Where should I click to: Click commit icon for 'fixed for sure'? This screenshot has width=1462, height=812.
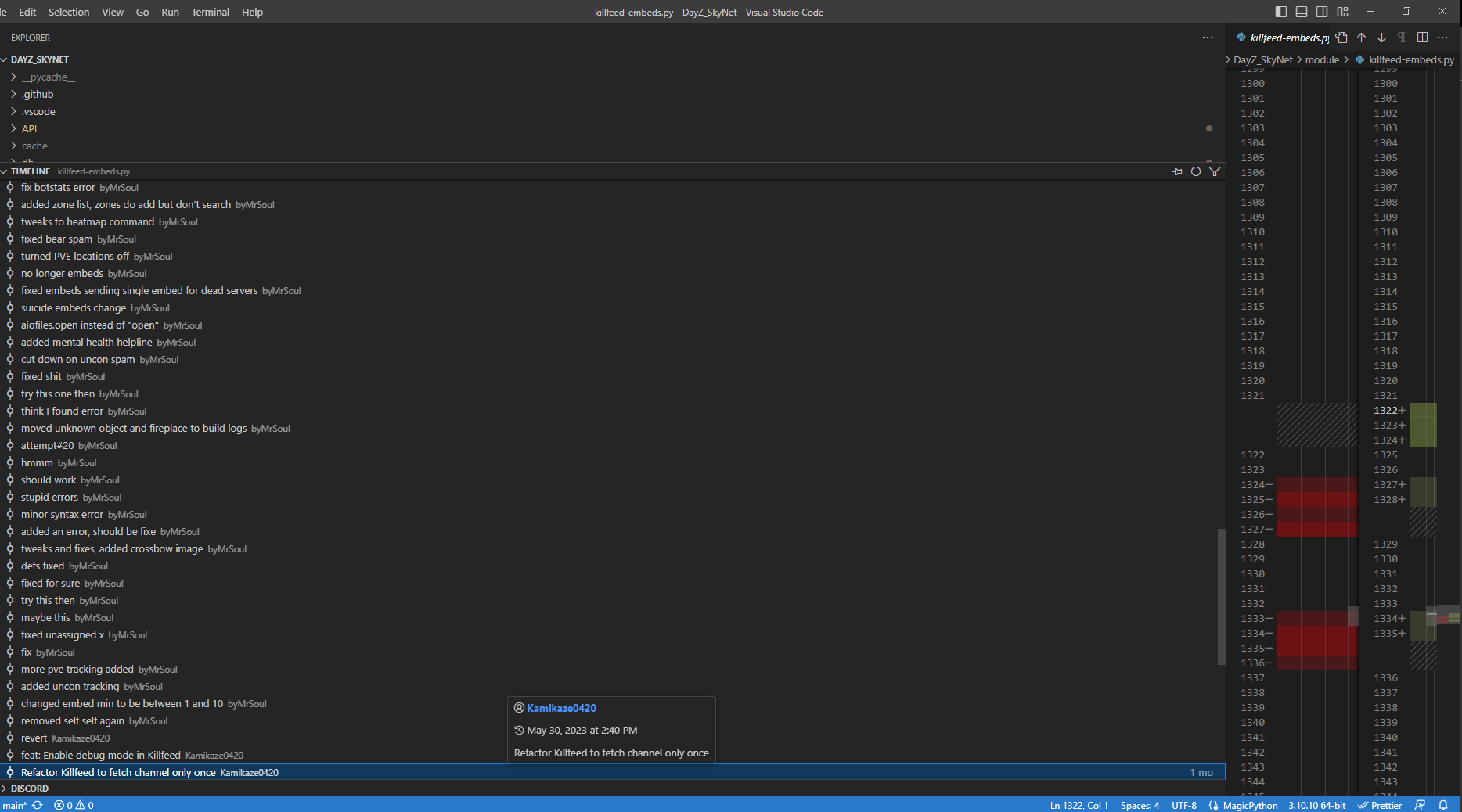10,584
